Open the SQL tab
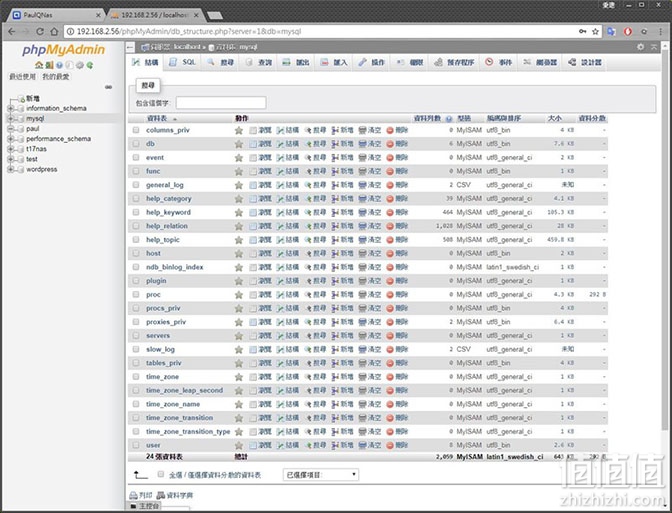Screen dimensions: 672x513 click(183, 63)
